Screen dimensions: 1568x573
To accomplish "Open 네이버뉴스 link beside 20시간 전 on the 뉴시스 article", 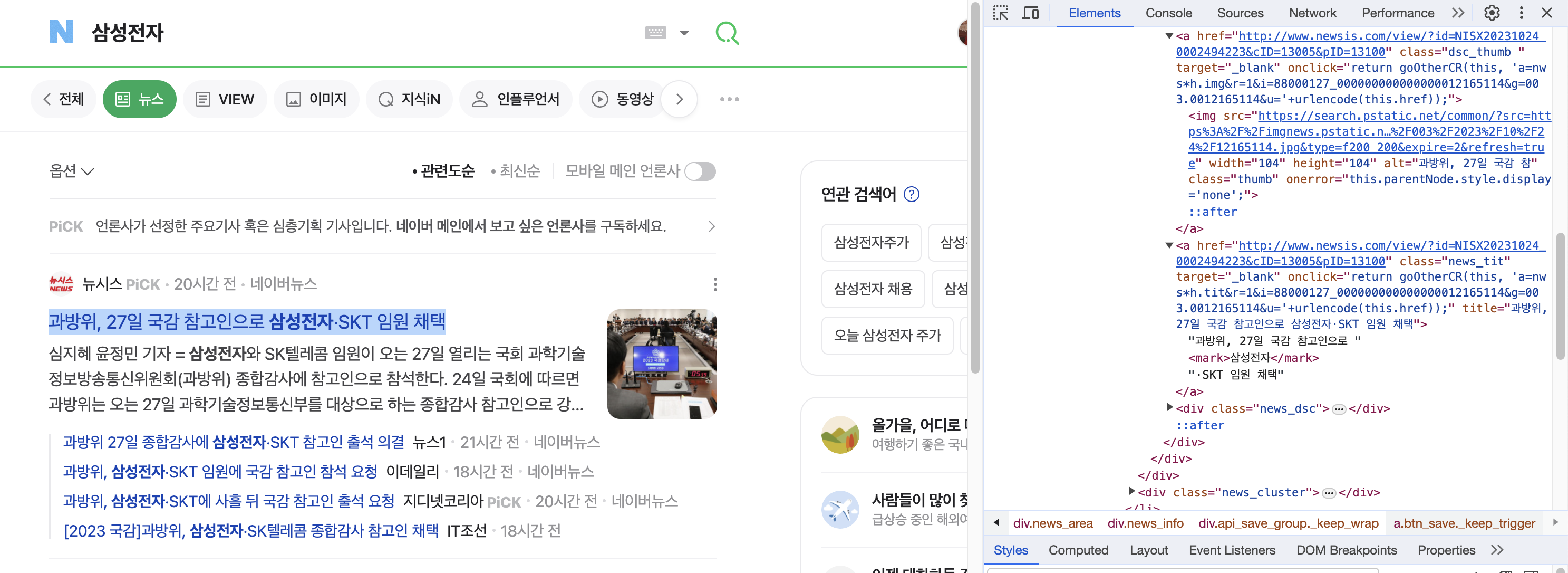I will [x=284, y=284].
